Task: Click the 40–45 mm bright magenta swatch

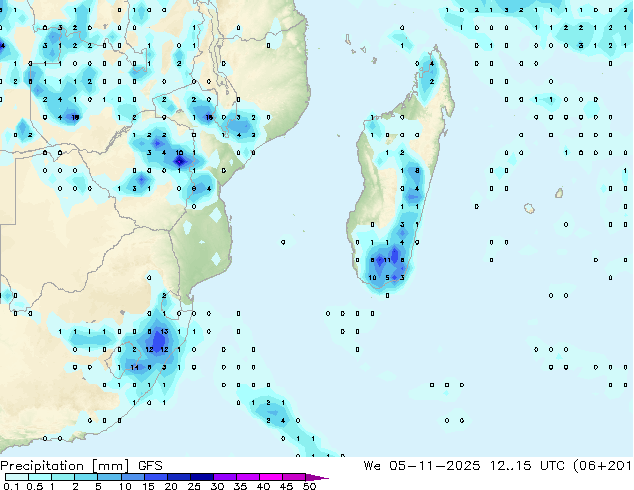Action: 271,477
